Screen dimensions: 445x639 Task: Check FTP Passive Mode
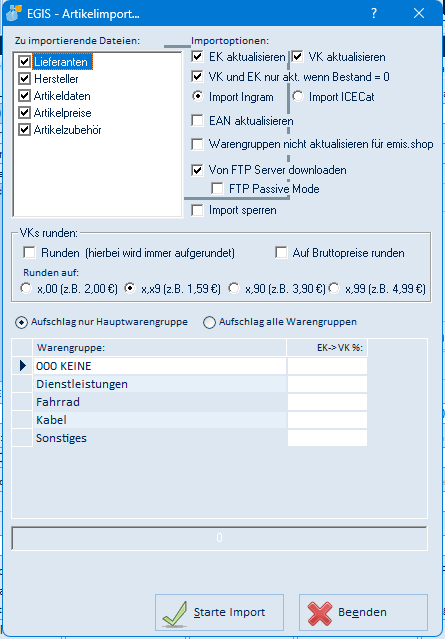point(217,189)
